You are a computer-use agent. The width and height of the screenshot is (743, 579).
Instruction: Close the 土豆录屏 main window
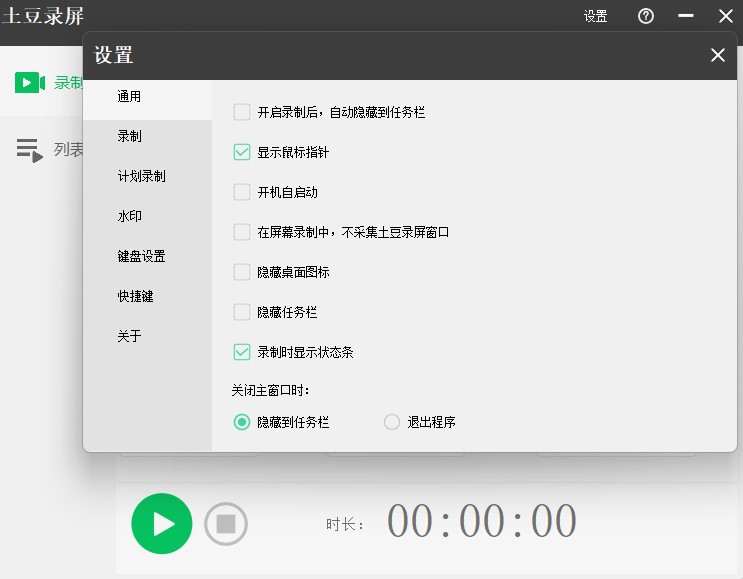pos(725,16)
